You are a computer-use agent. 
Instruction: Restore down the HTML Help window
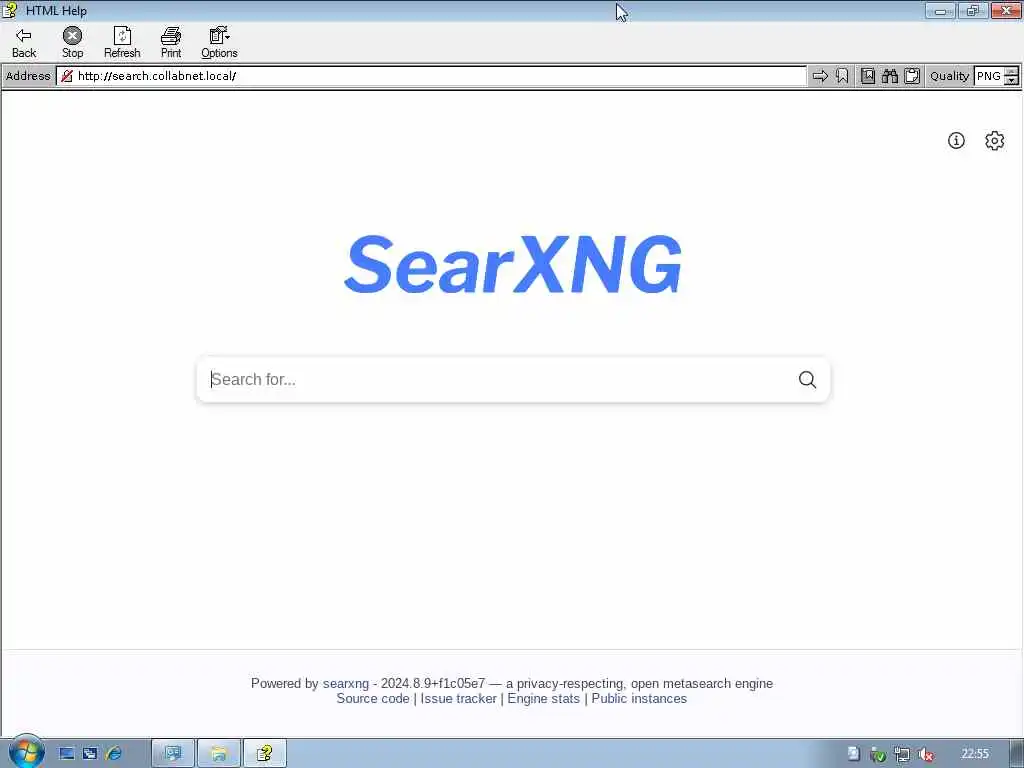[x=973, y=10]
